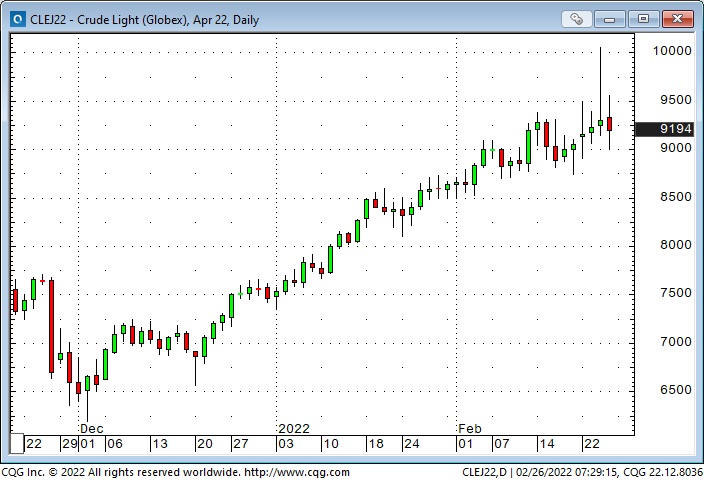Click the chart title 'CLEJ22 - Crude Light (Globex)'
The image size is (704, 480).
pos(108,20)
